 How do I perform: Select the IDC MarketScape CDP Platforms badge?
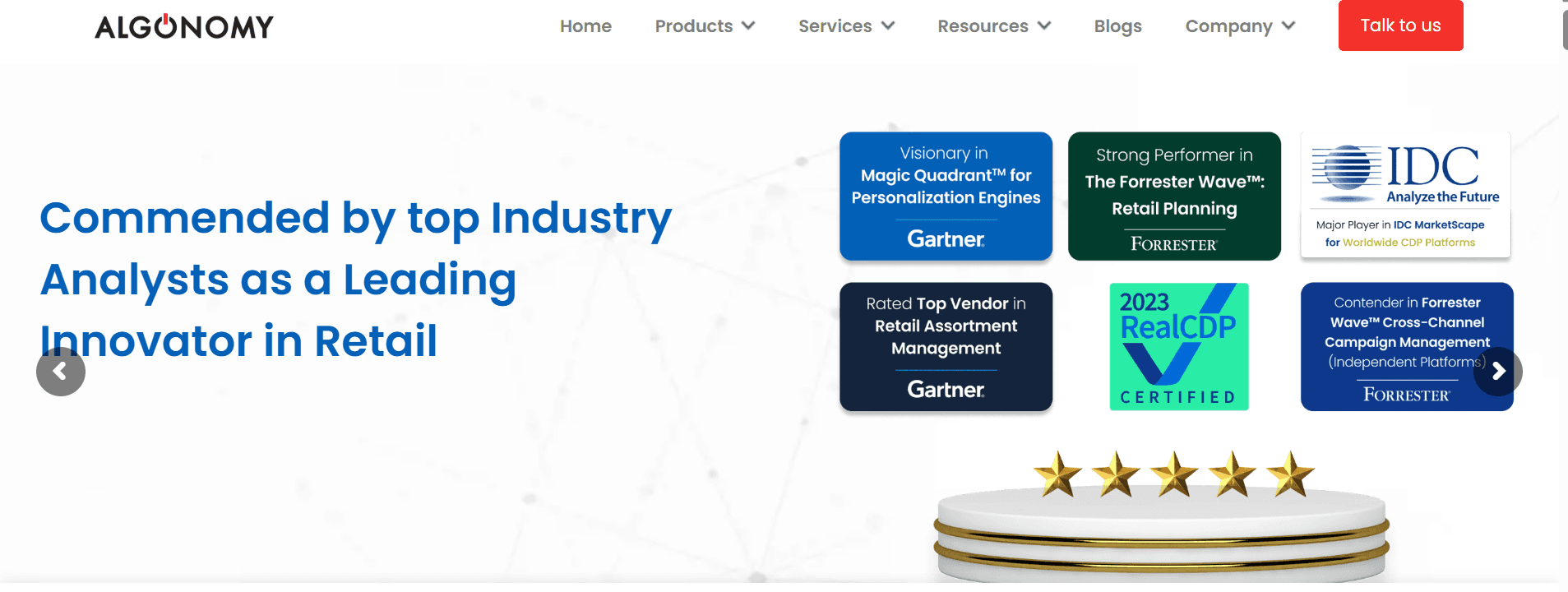point(1405,195)
